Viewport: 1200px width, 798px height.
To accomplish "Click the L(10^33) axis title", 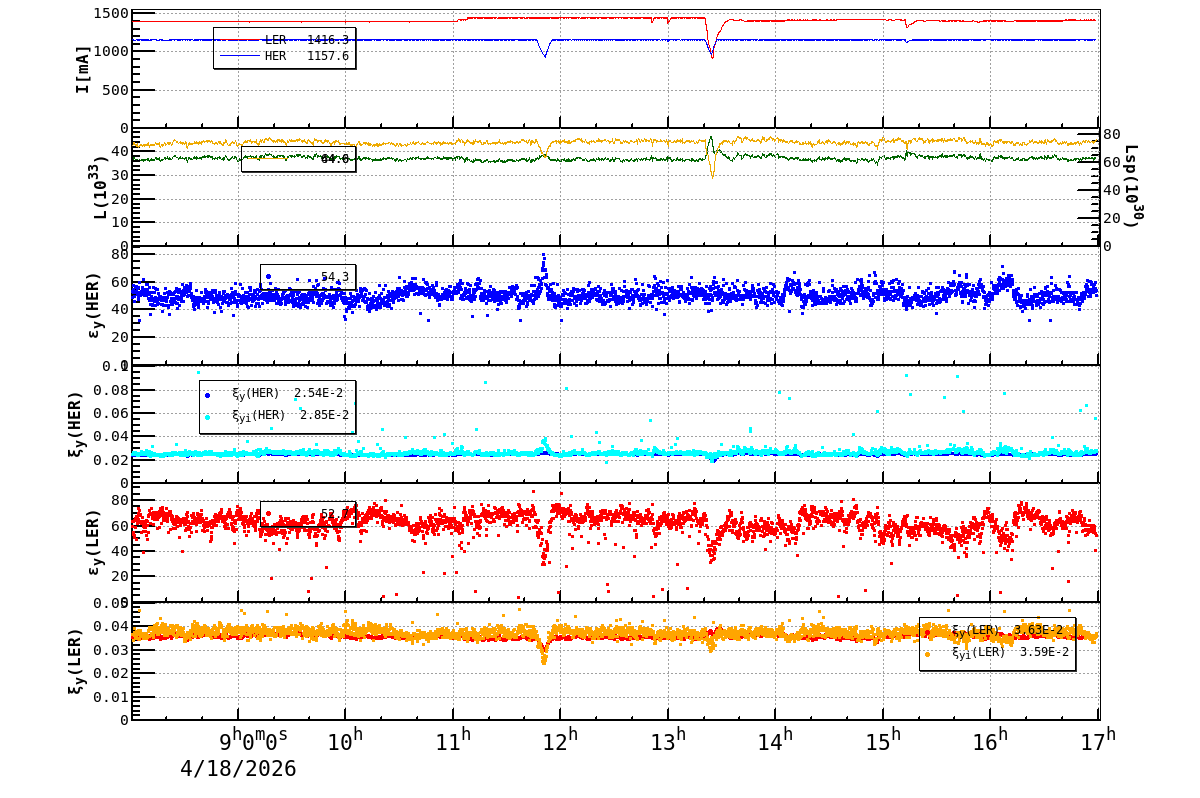I will click(x=101, y=187).
